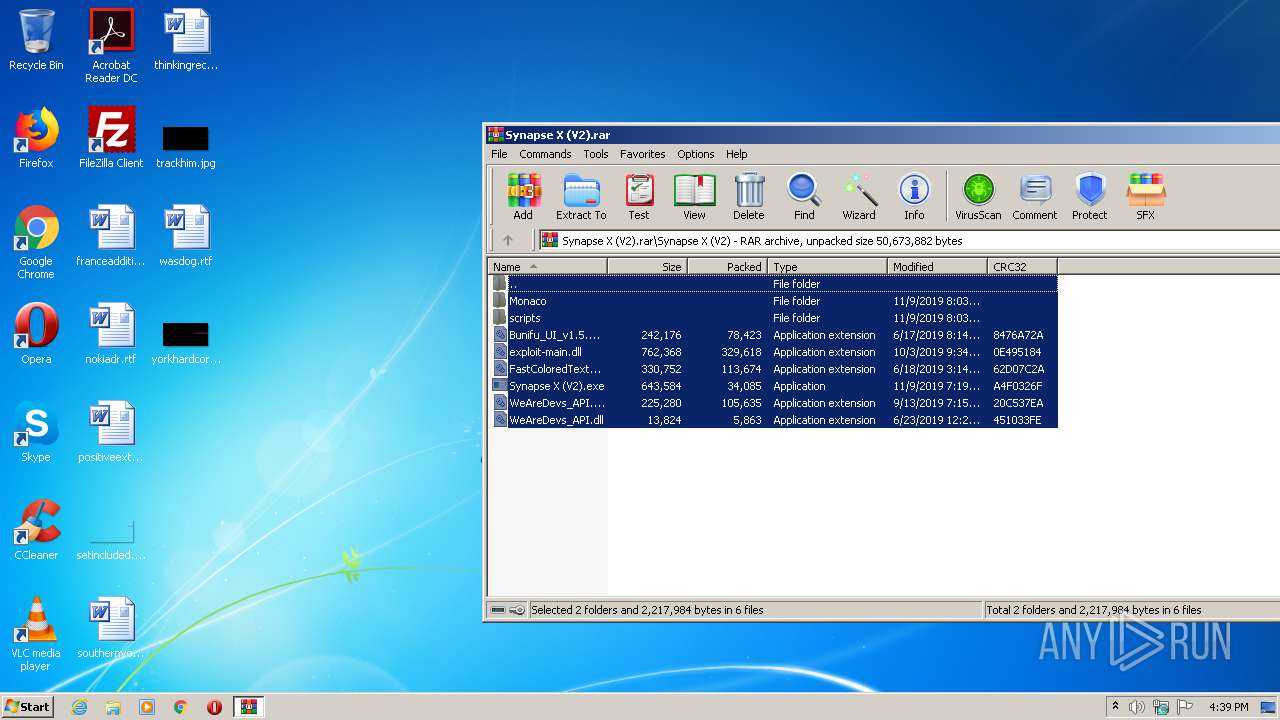The height and width of the screenshot is (720, 1280).
Task: Open Skype desktop shortcut
Action: (36, 432)
